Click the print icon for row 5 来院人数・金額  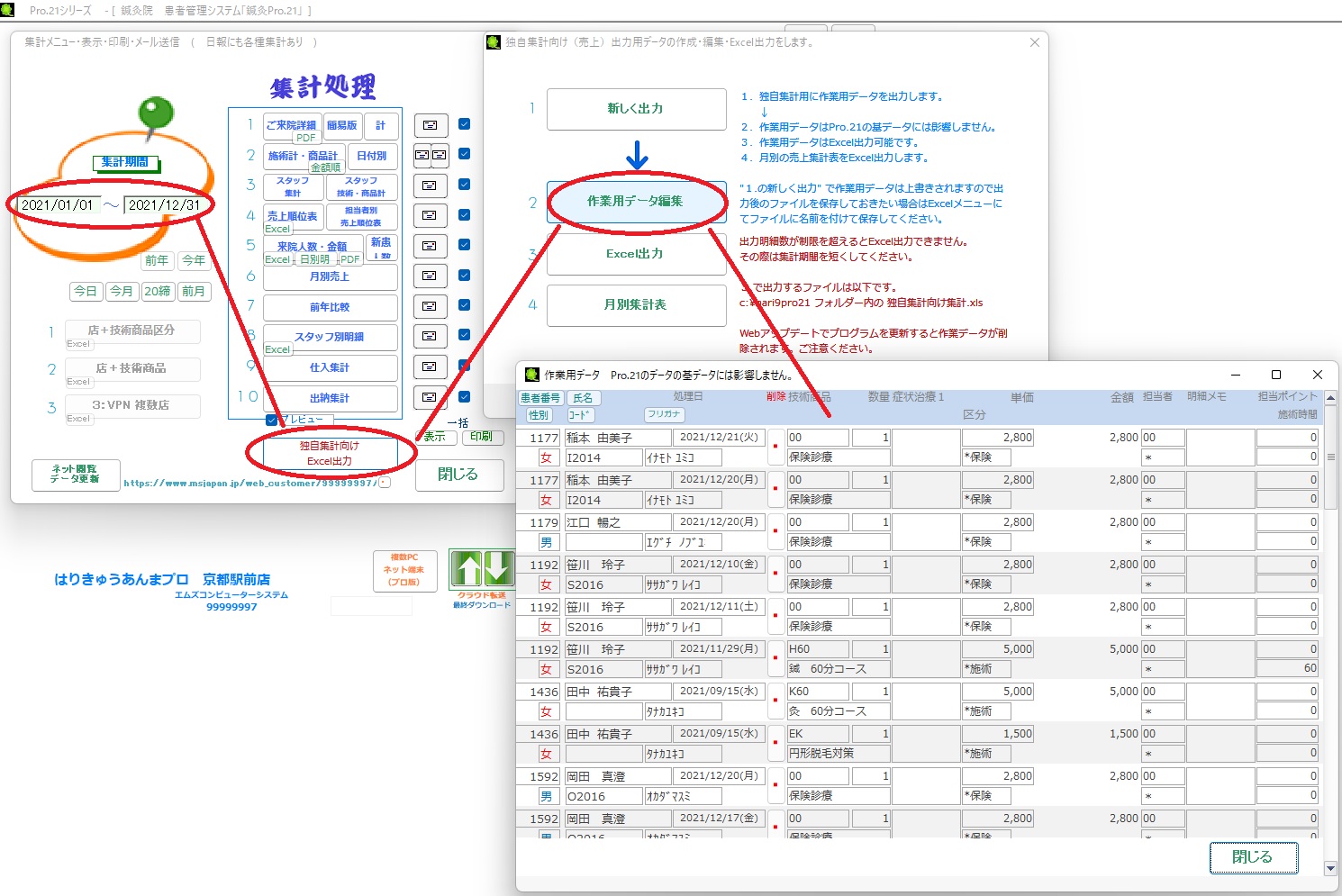click(431, 246)
